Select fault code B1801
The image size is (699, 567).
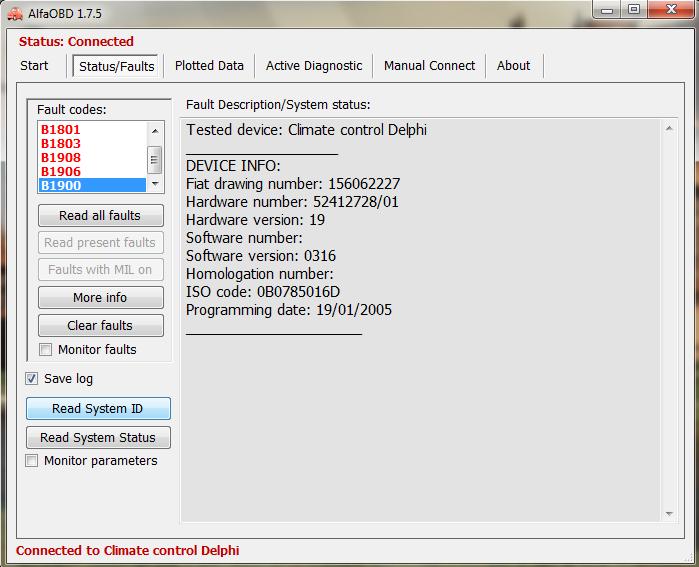click(x=60, y=130)
